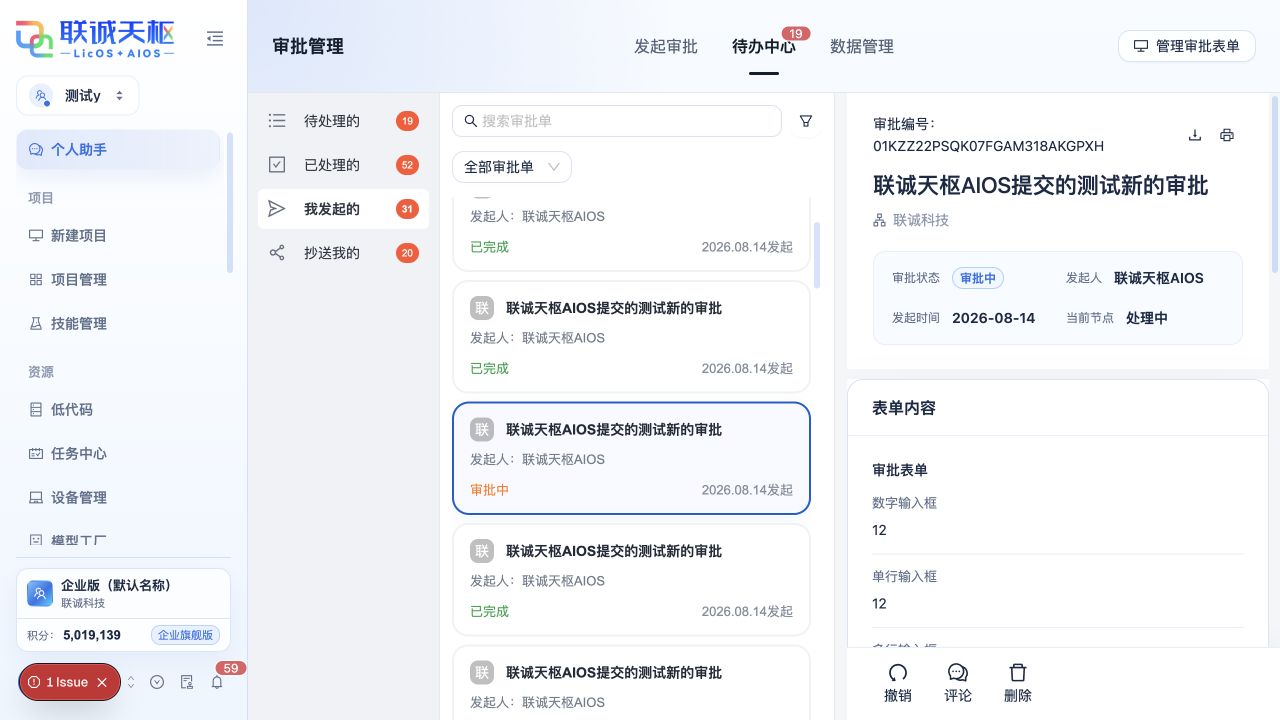Switch to 发起审批 tab
This screenshot has width=1280, height=720.
click(666, 46)
